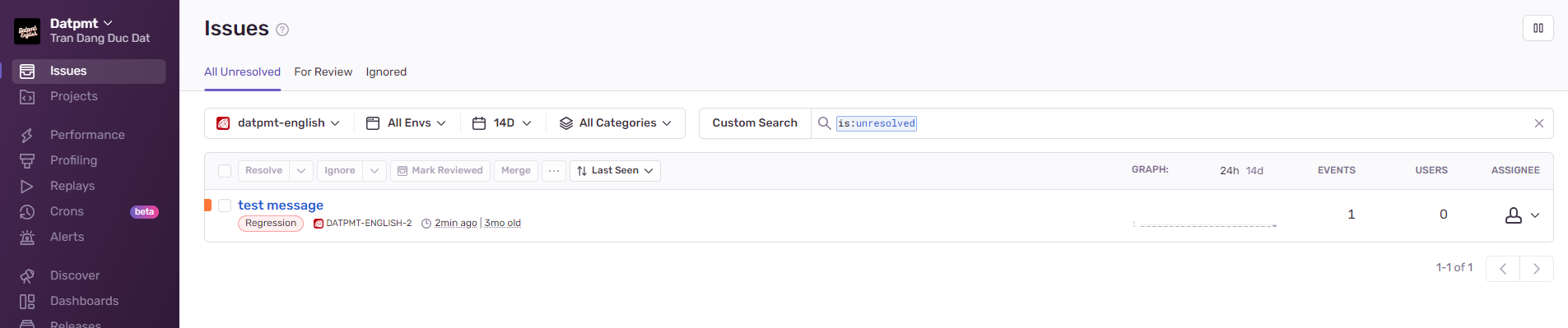Click the Custom Search button

point(755,123)
